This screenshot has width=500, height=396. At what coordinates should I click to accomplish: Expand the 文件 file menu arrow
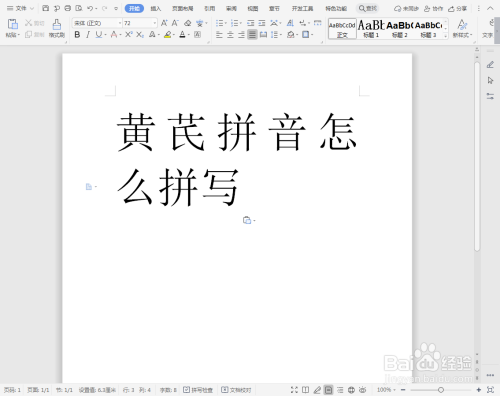pos(32,8)
